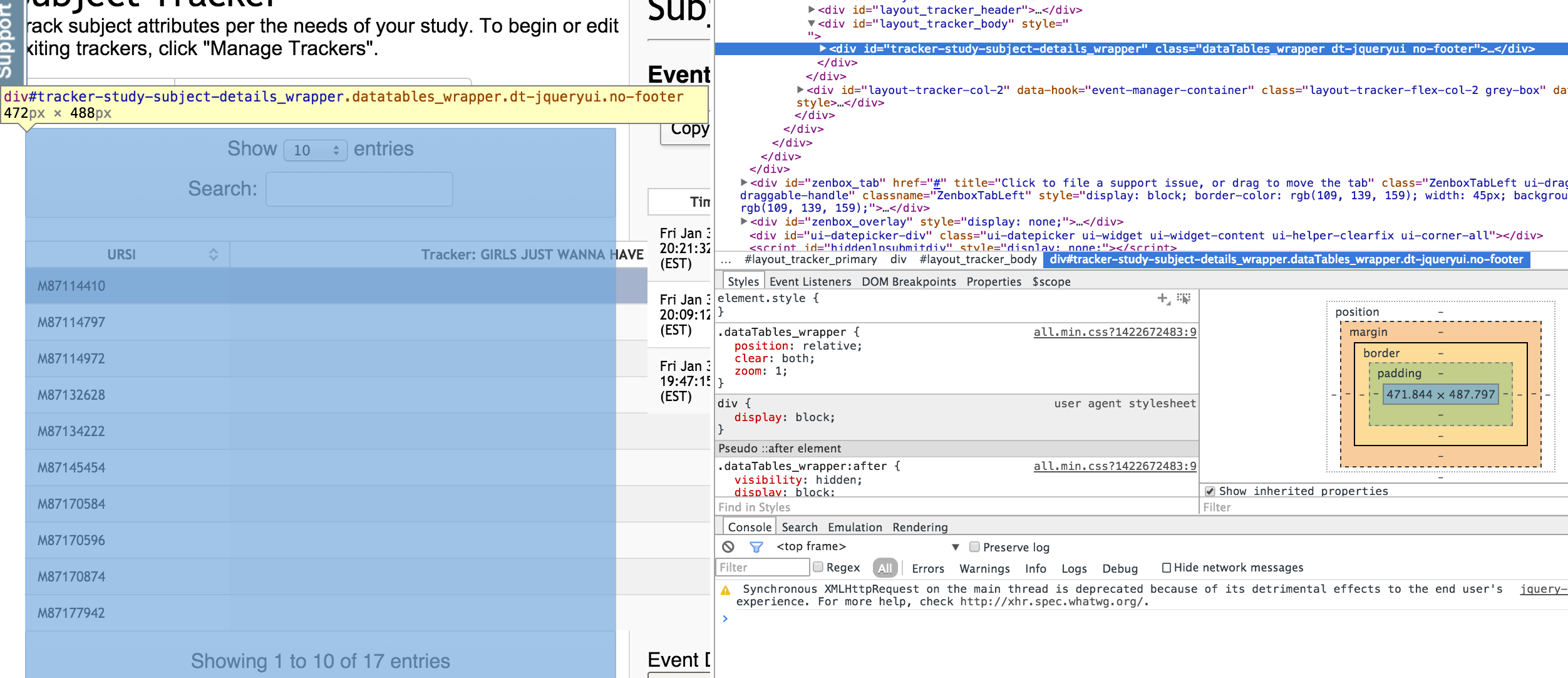This screenshot has height=678, width=1568.
Task: Click the Find in Styles field
Action: point(957,508)
